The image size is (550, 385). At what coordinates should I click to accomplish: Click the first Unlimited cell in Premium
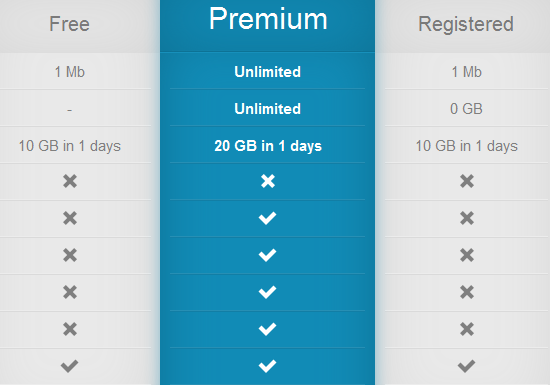(x=268, y=72)
